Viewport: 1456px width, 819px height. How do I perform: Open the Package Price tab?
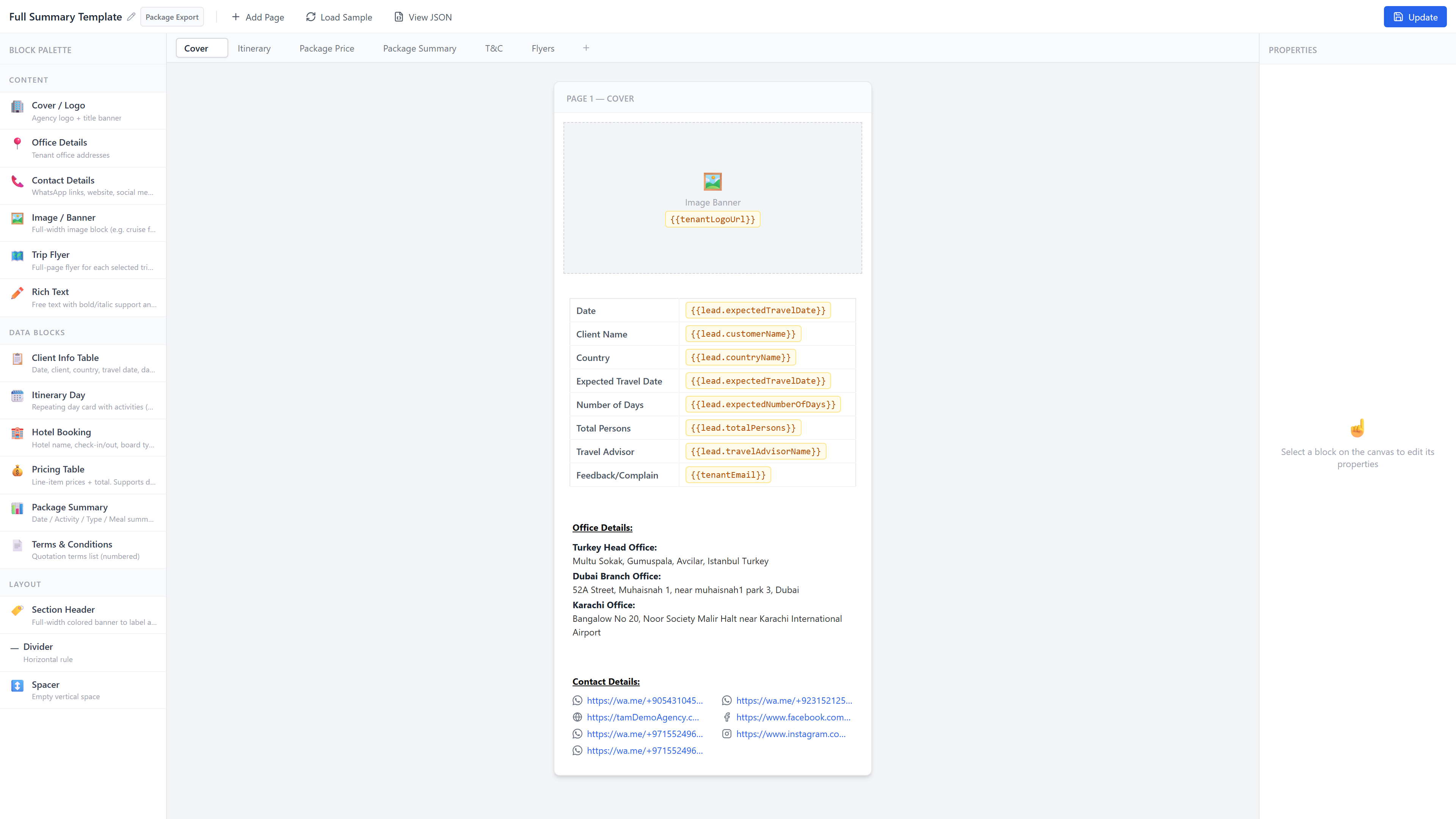pyautogui.click(x=327, y=48)
